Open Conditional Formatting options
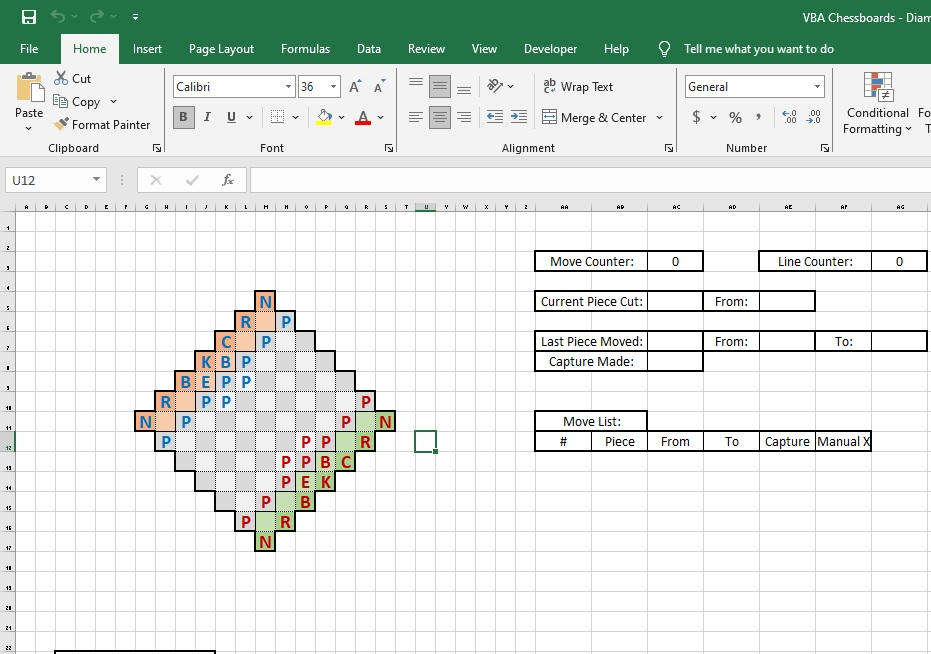The height and width of the screenshot is (654, 931). coord(877,103)
